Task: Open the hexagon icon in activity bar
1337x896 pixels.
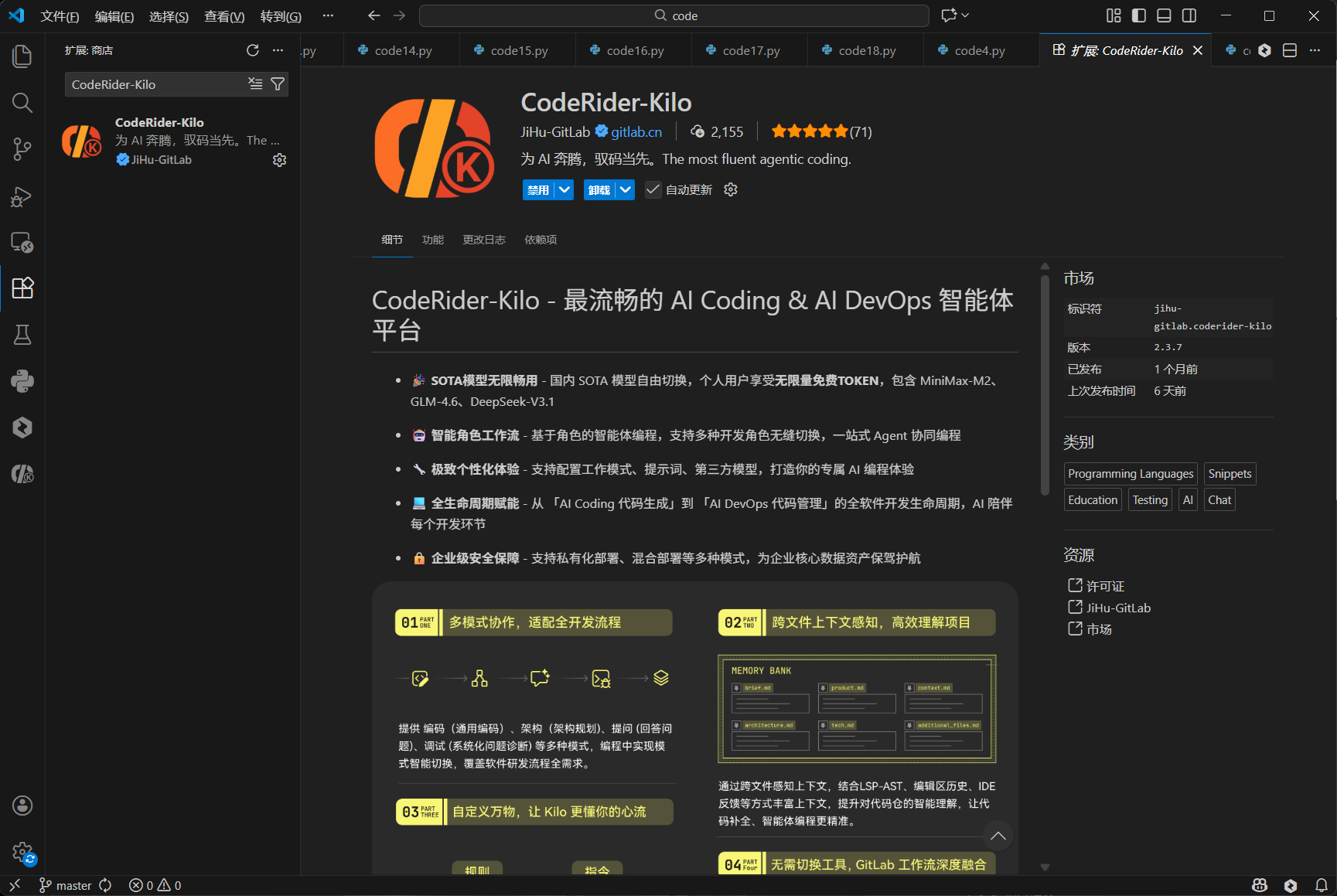Action: click(22, 428)
